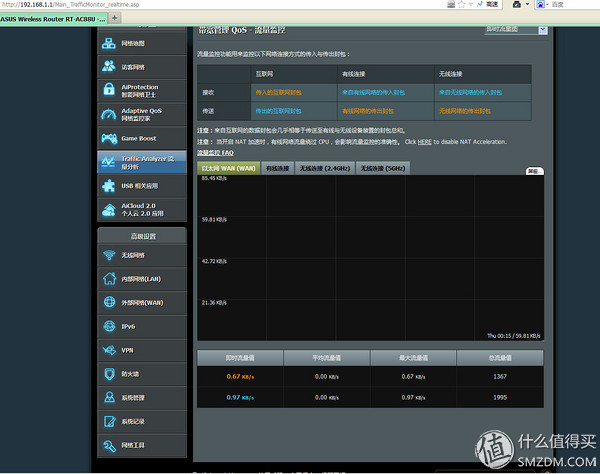Click 来自有线网络的传入封包 legend text
The width and height of the screenshot is (600, 474).
tap(373, 92)
